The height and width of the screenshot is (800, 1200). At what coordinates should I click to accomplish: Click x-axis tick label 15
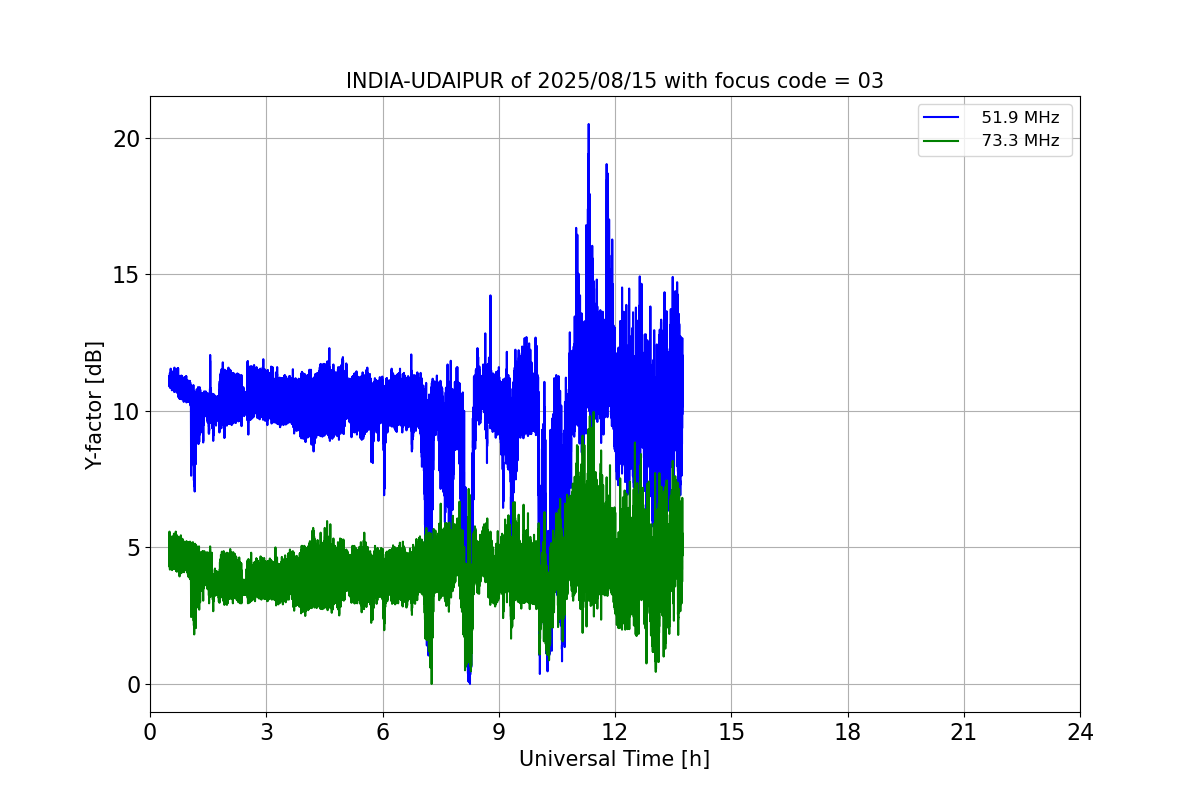click(x=731, y=732)
